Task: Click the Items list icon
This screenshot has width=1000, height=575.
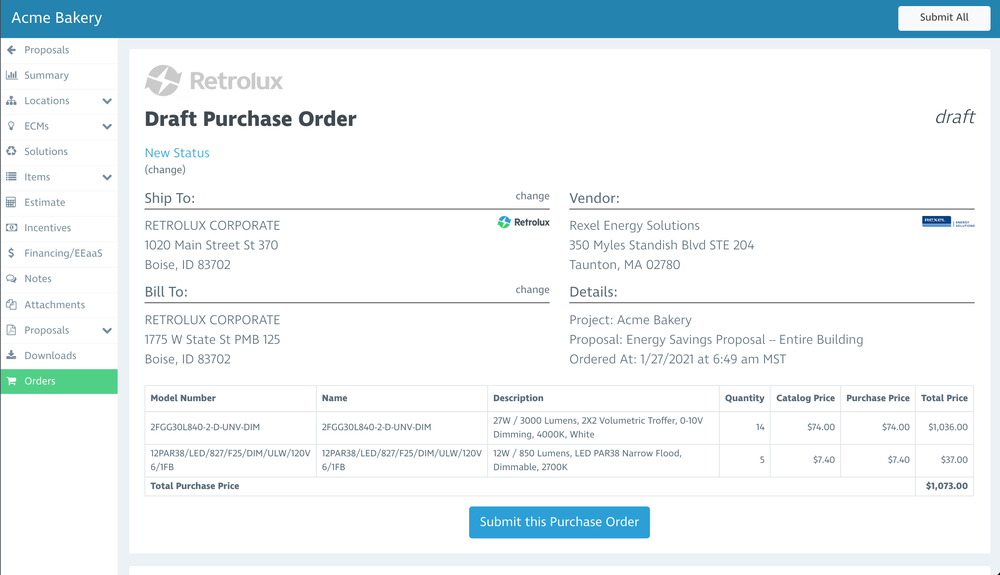Action: [x=11, y=177]
